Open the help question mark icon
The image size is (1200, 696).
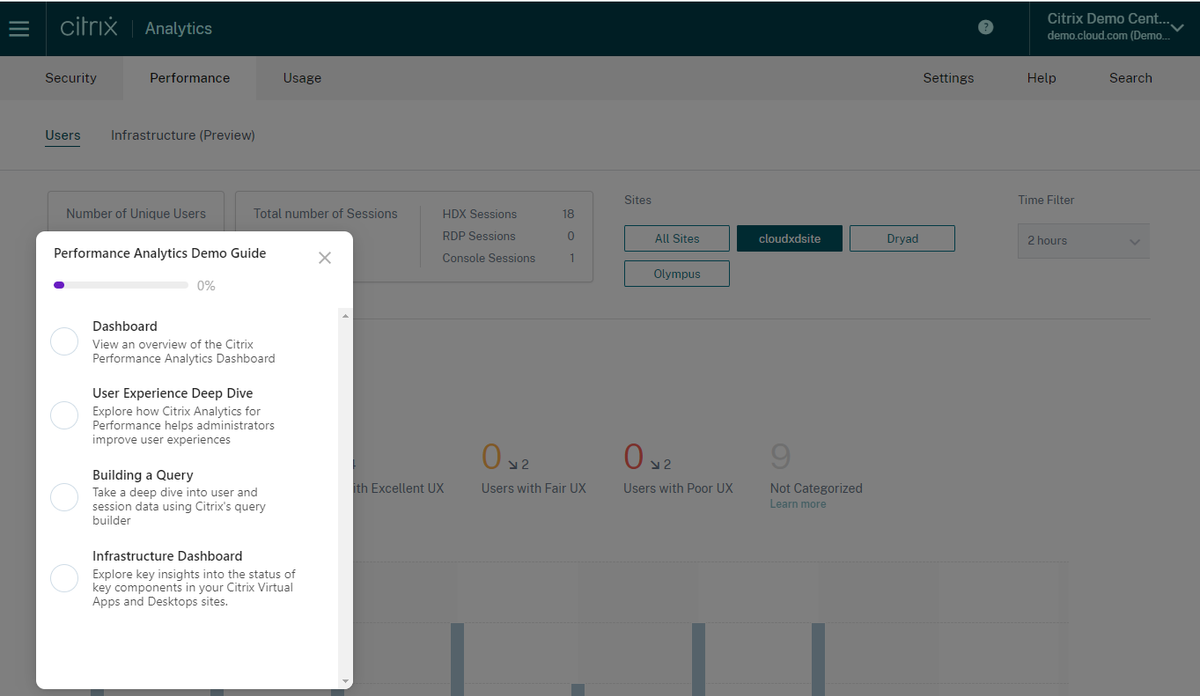(x=986, y=27)
